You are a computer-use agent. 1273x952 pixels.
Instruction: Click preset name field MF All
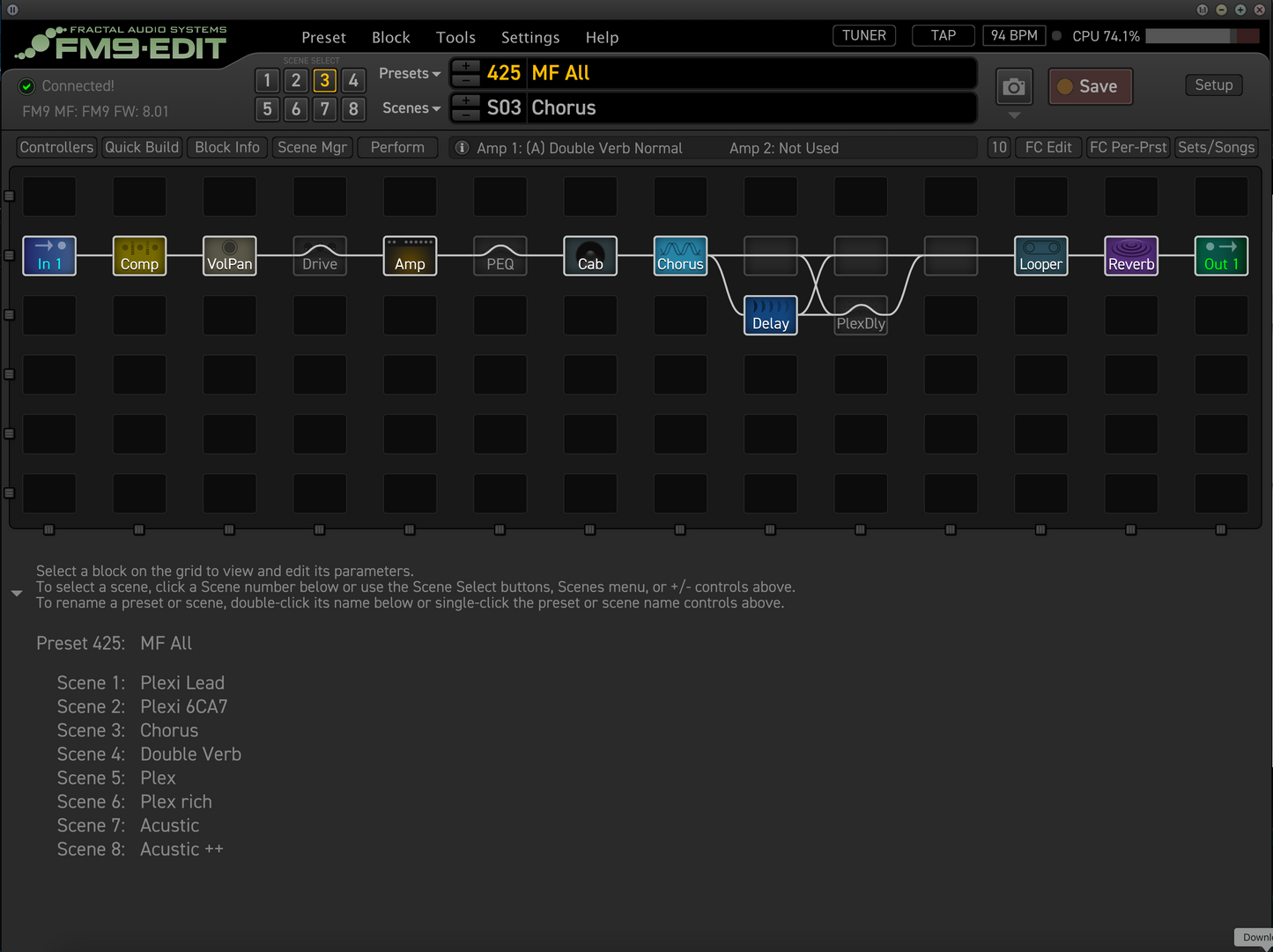tap(751, 73)
